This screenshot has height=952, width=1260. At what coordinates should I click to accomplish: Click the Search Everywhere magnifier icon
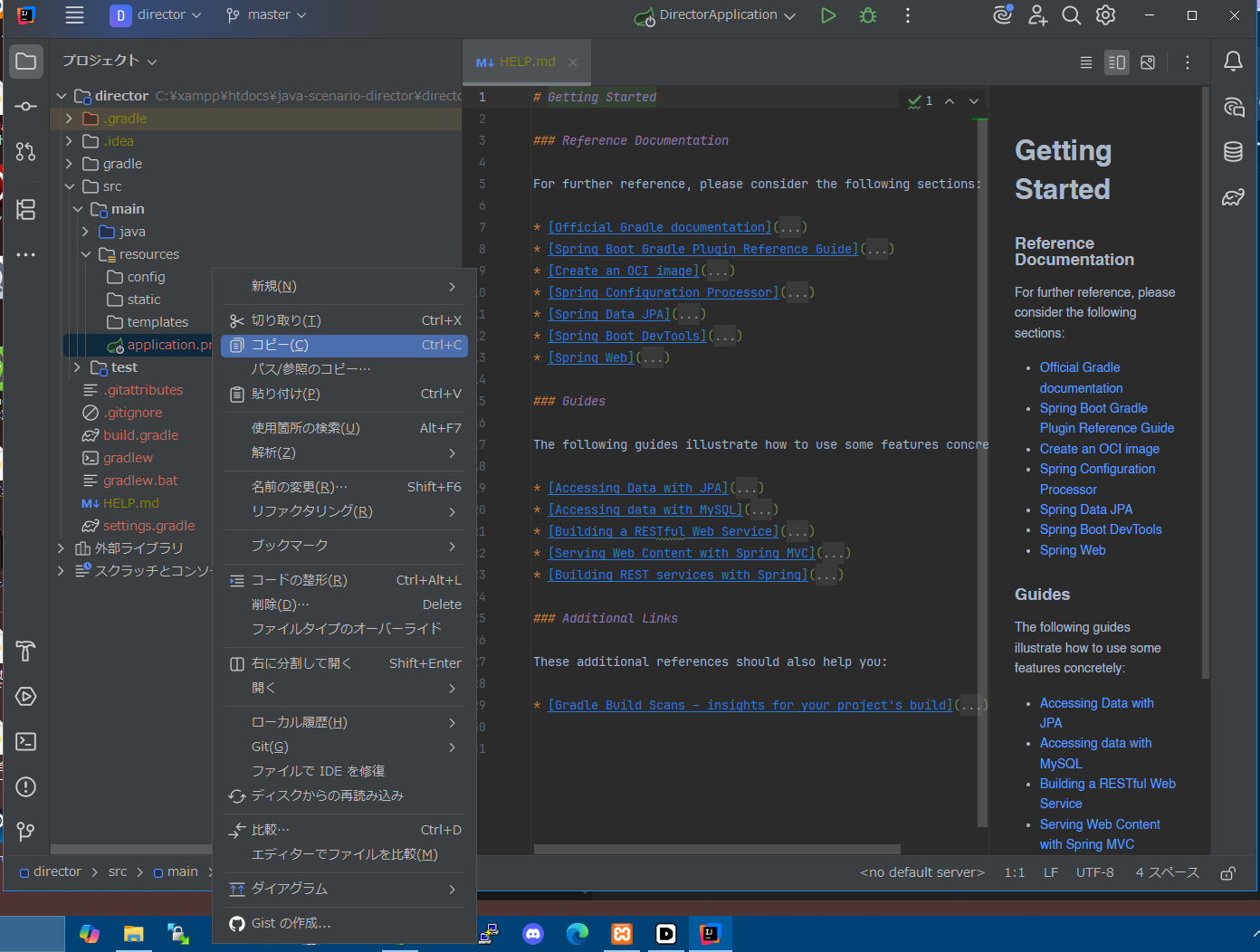(1071, 15)
